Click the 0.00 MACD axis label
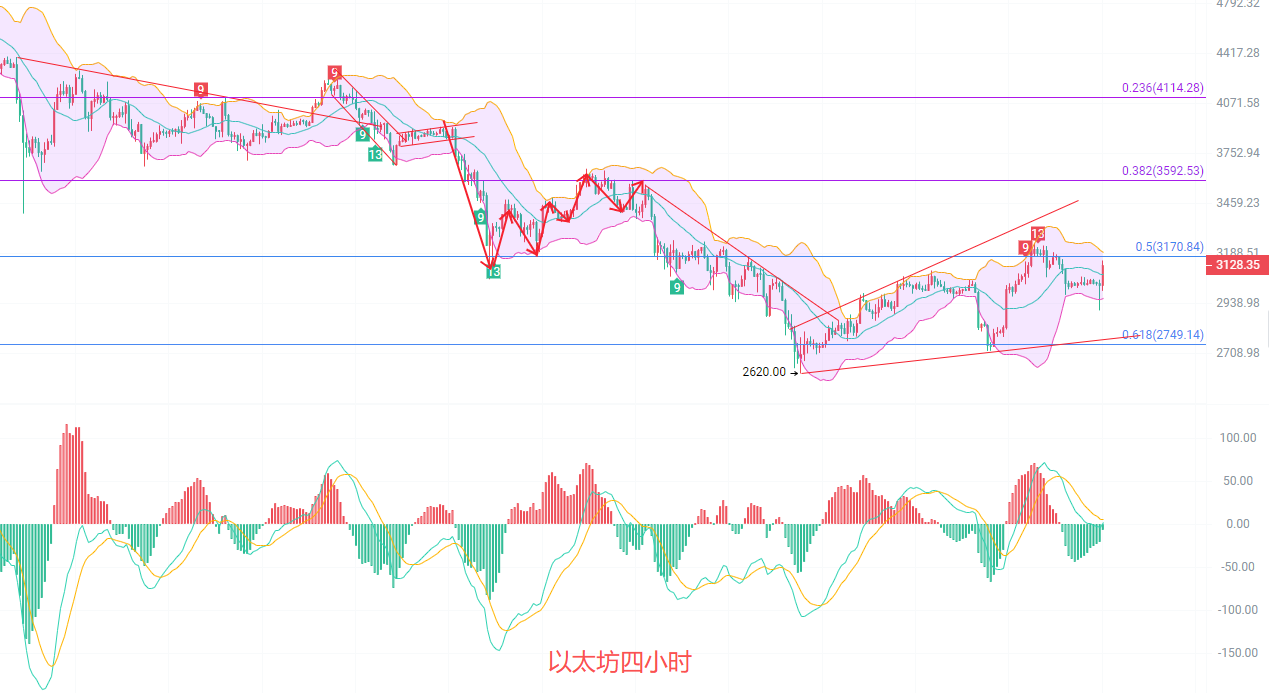This screenshot has height=693, width=1269. pyautogui.click(x=1237, y=523)
